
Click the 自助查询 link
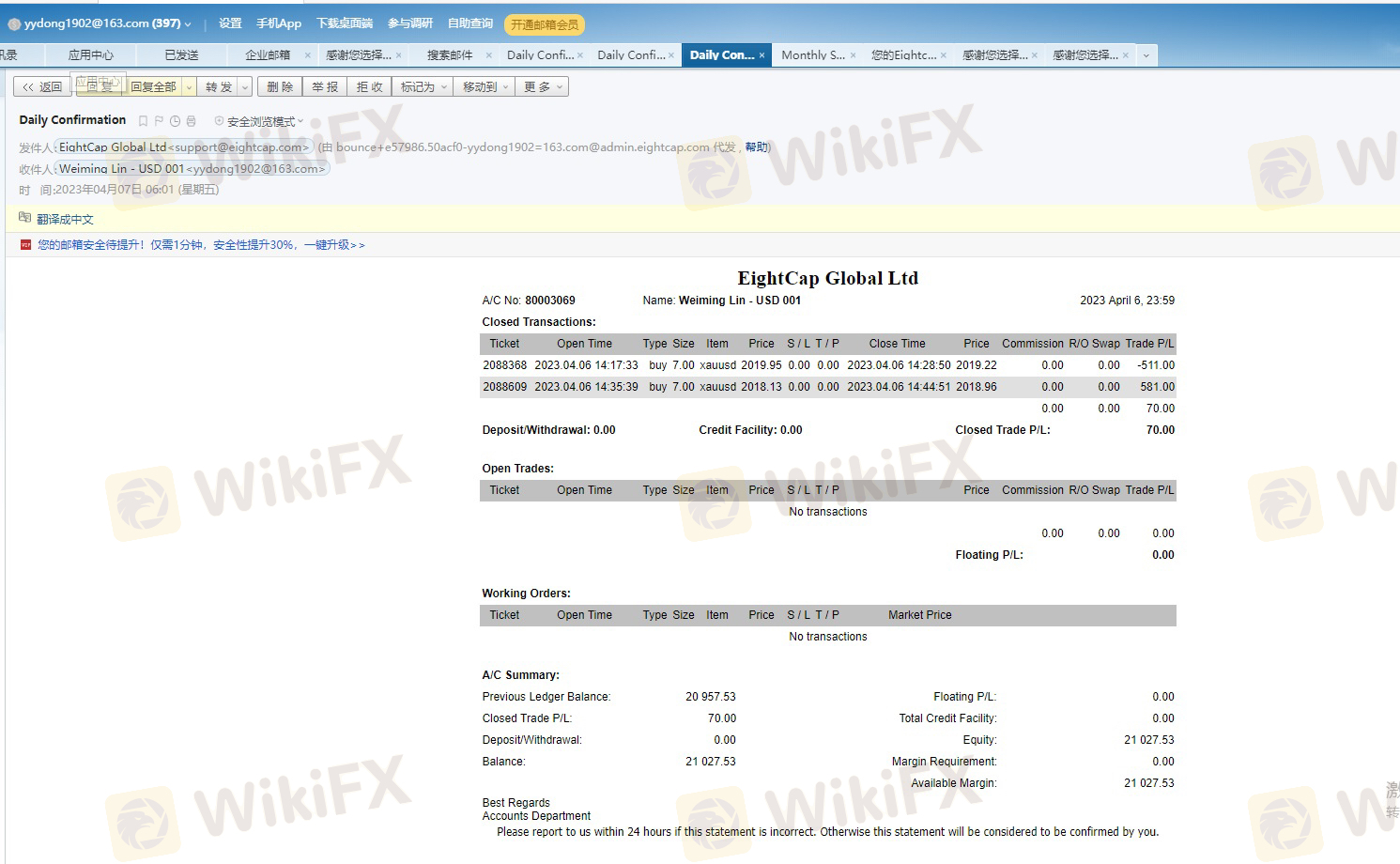(470, 23)
